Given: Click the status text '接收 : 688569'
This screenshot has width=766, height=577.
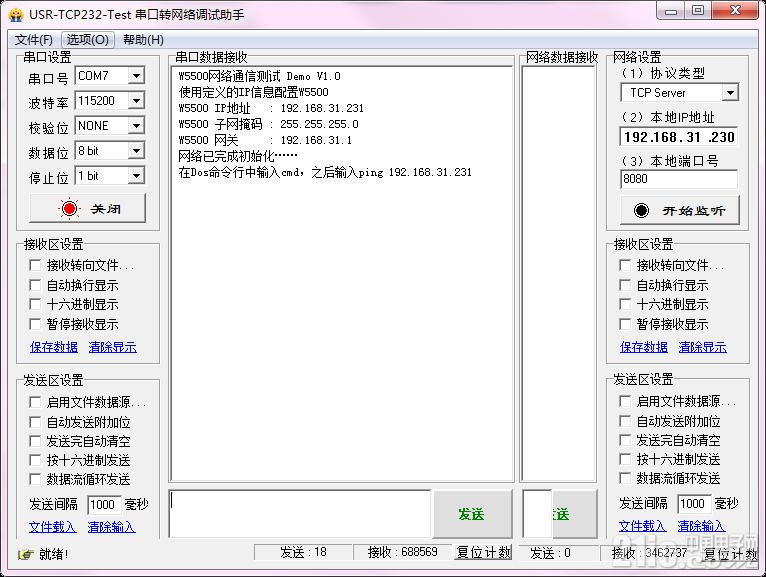Looking at the screenshot, I should [x=403, y=553].
